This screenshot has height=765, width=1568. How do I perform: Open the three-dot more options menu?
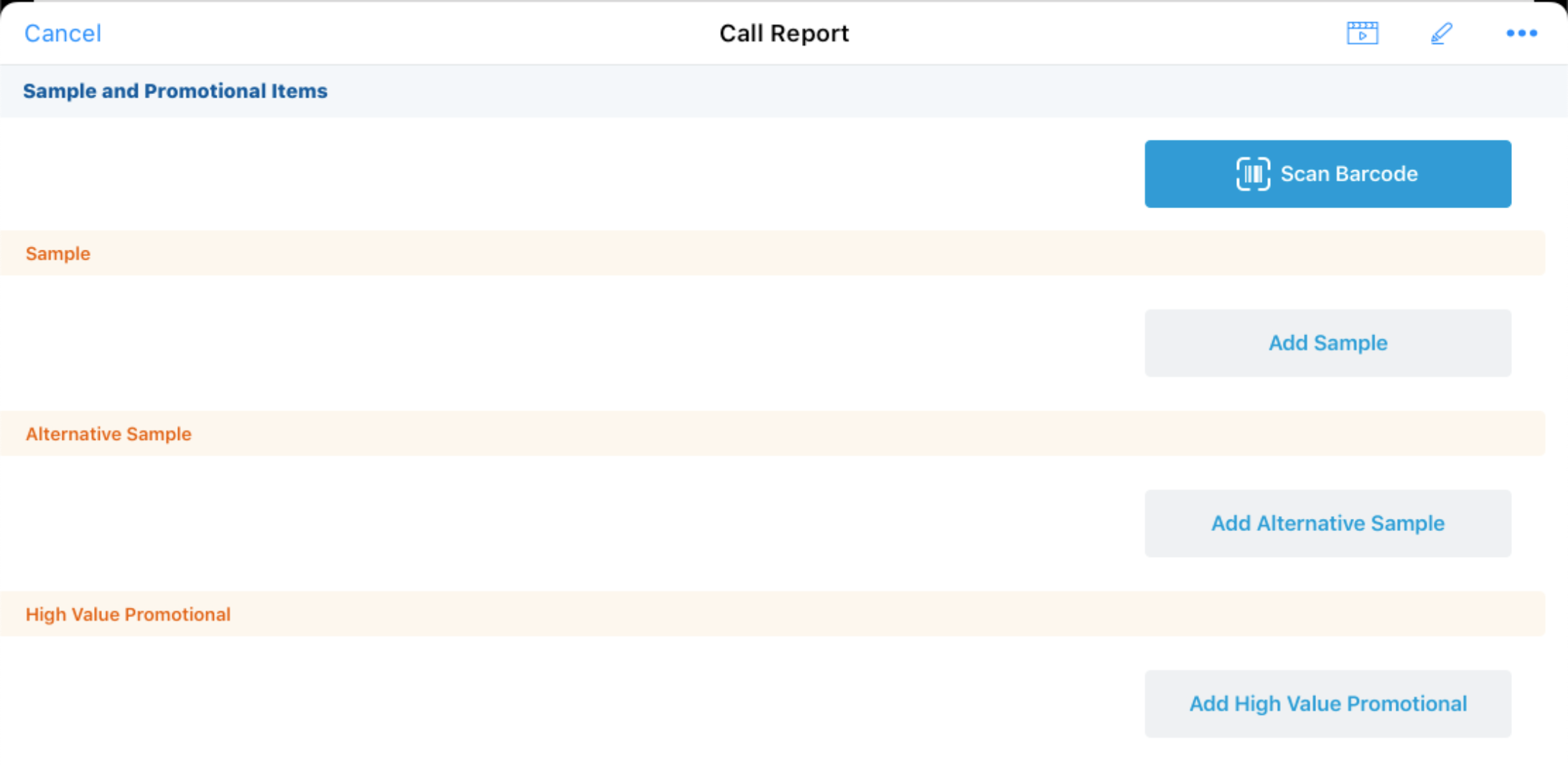coord(1521,33)
